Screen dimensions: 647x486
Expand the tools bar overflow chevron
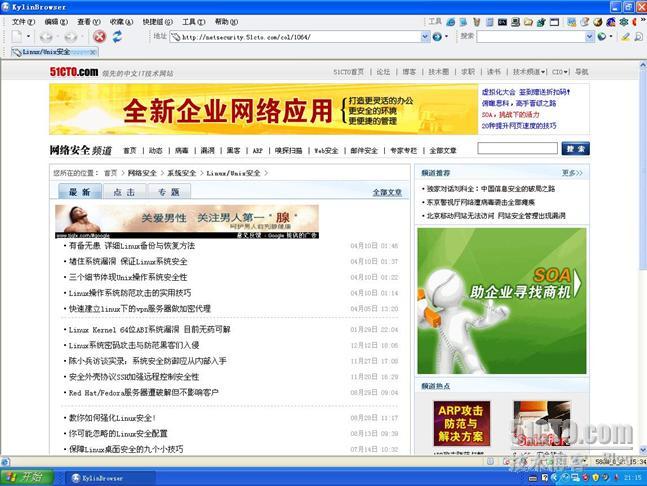[x=643, y=21]
